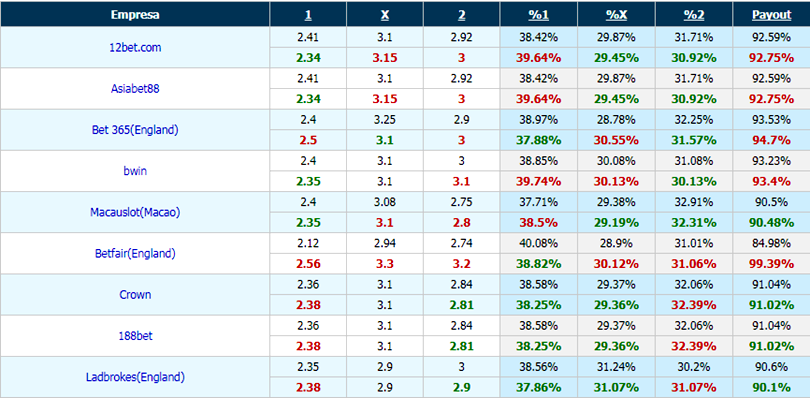Open the Bet 365(England) link
The image size is (810, 398).
[x=135, y=130]
